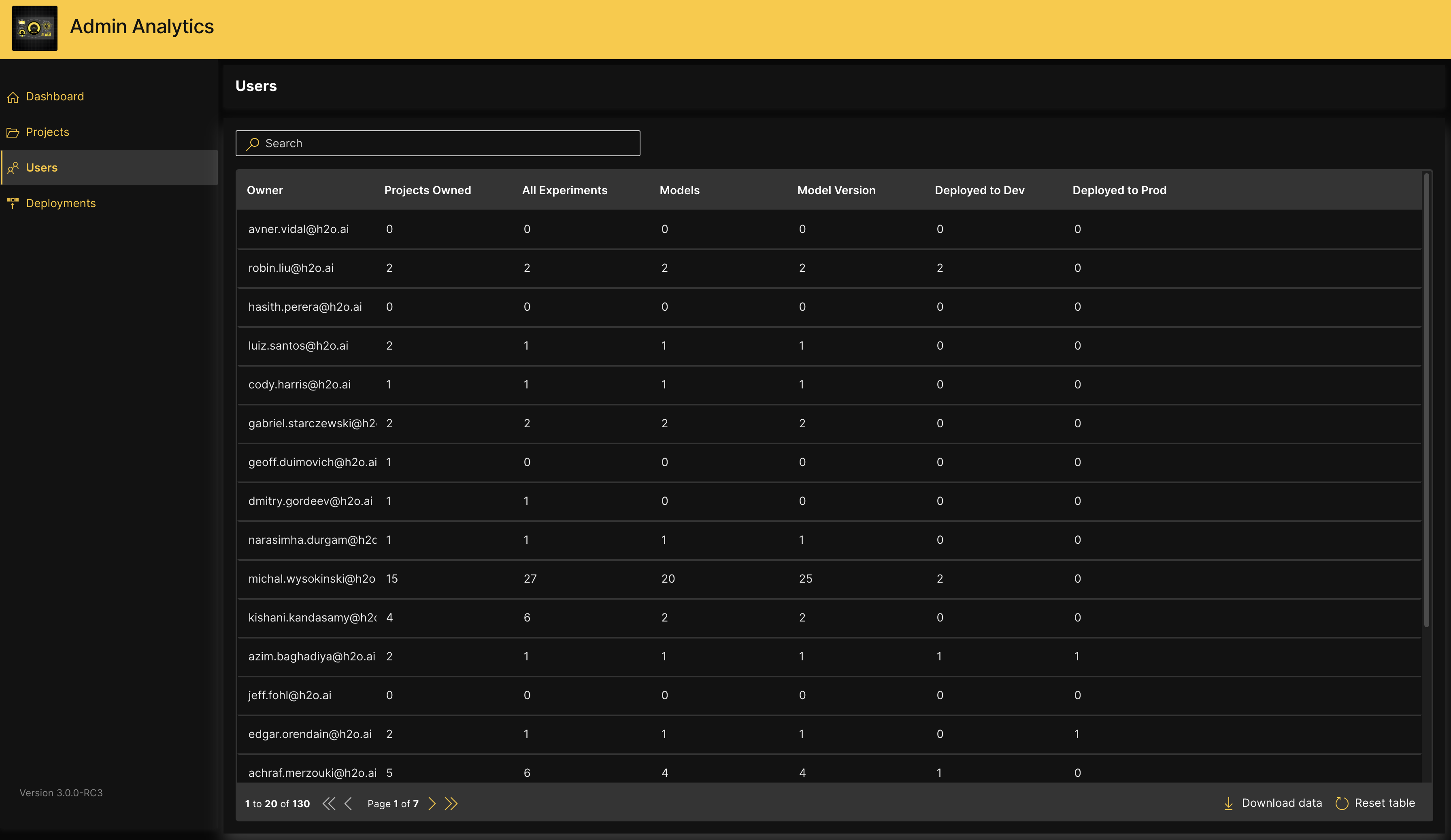Go to next page arrow
1451x840 pixels.
click(432, 804)
